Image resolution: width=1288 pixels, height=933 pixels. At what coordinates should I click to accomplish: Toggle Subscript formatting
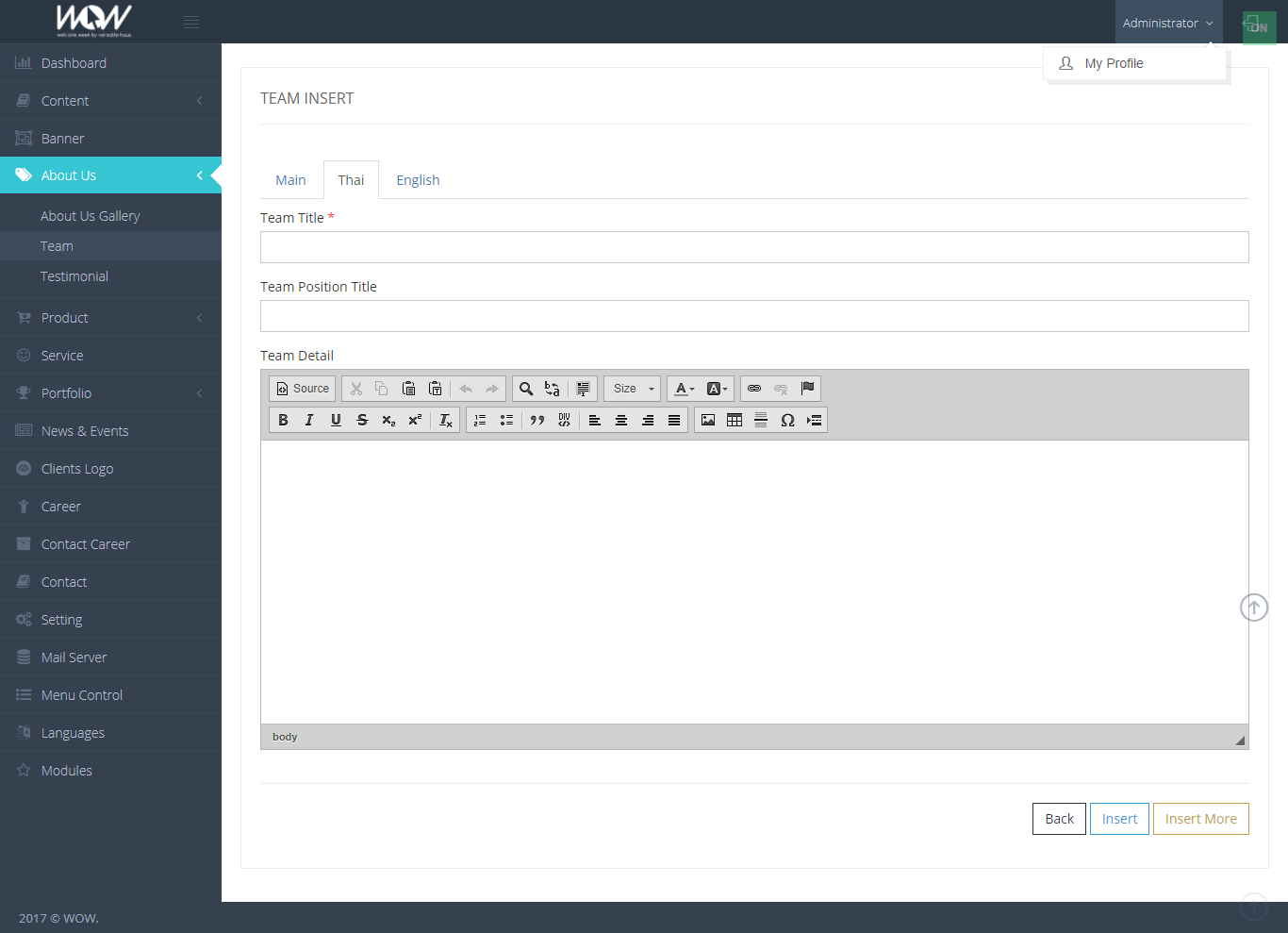coord(388,421)
